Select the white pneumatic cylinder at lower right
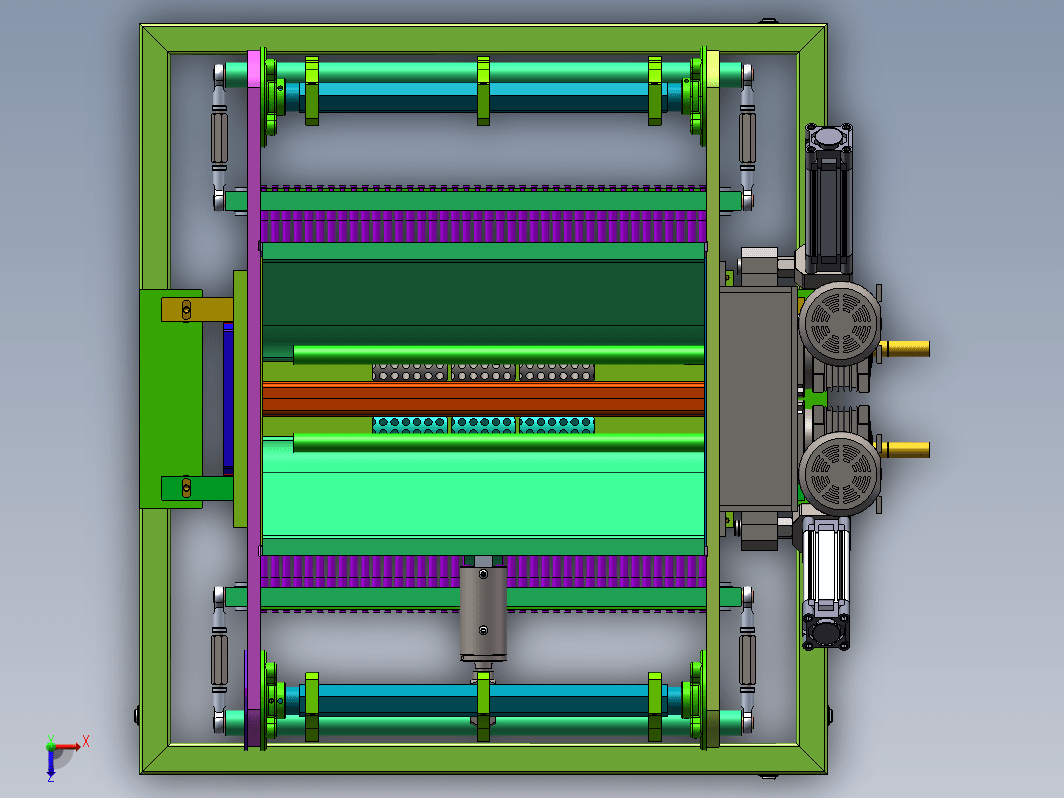This screenshot has height=798, width=1064. (x=826, y=584)
